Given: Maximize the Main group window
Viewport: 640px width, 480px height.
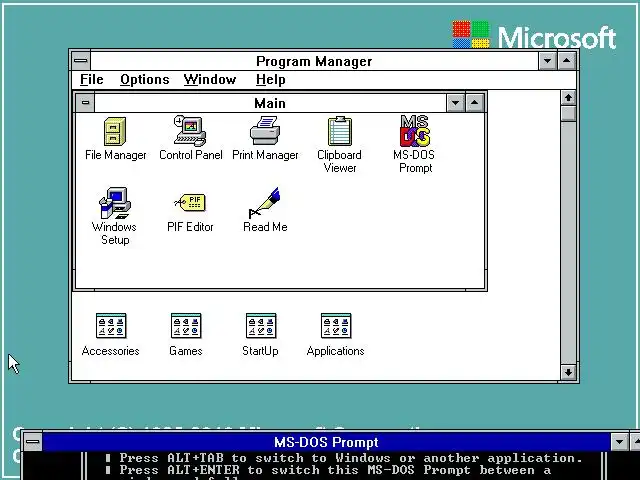Looking at the screenshot, I should (x=474, y=102).
